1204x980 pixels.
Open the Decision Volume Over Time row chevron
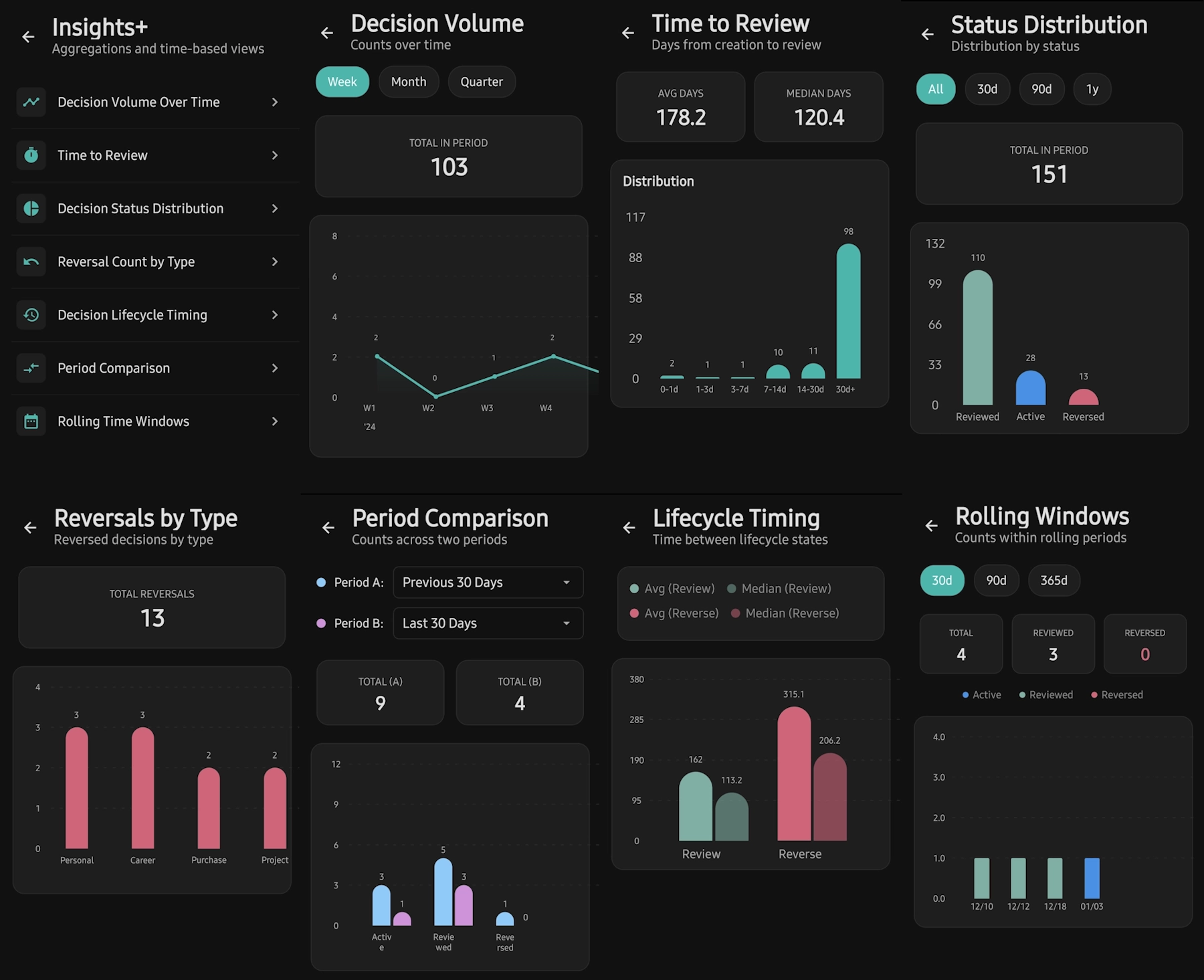(x=275, y=102)
